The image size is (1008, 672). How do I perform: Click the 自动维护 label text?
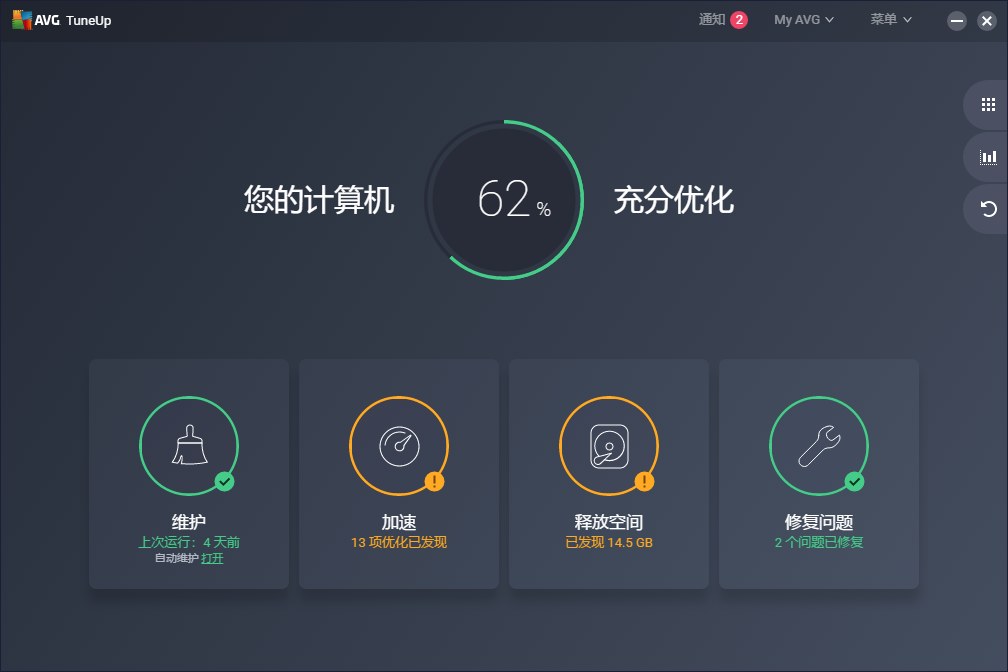pos(177,558)
